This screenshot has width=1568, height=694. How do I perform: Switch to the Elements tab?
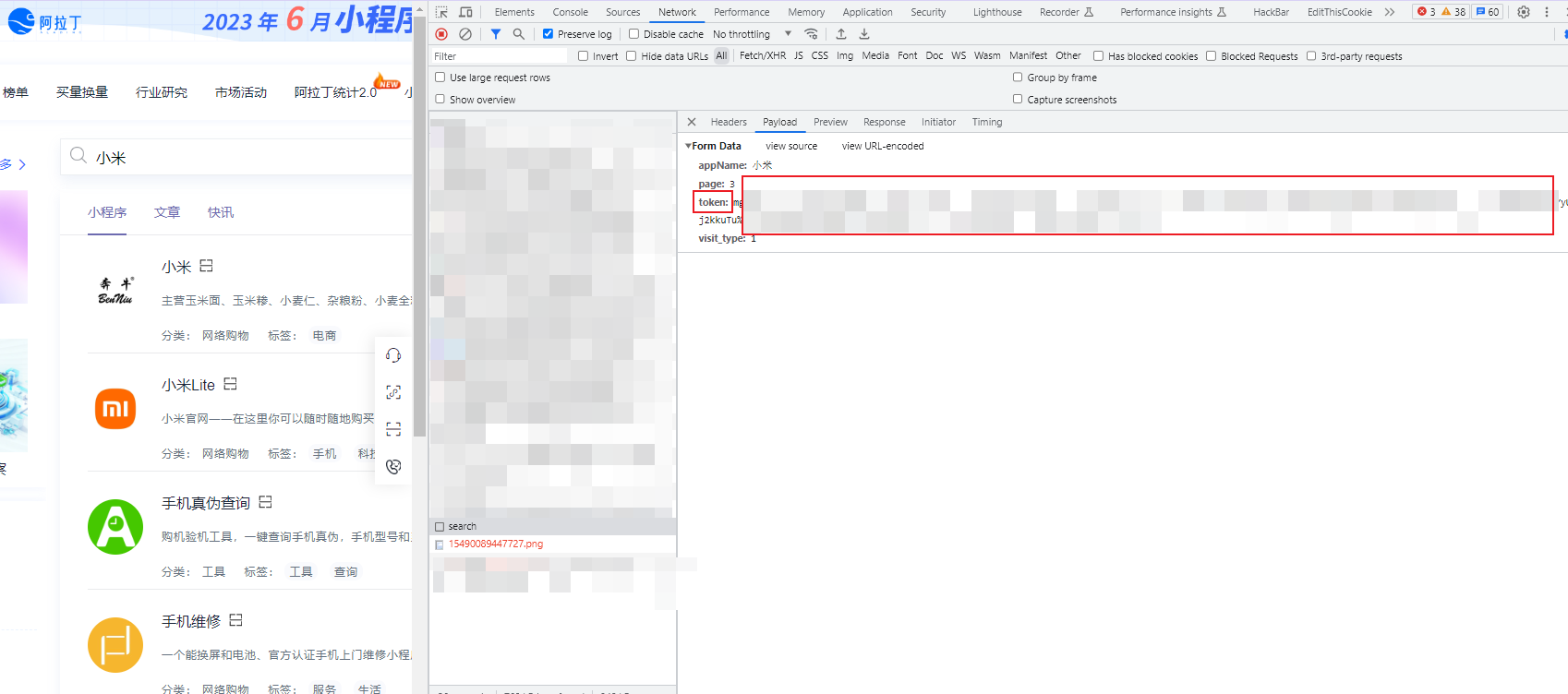pyautogui.click(x=514, y=12)
